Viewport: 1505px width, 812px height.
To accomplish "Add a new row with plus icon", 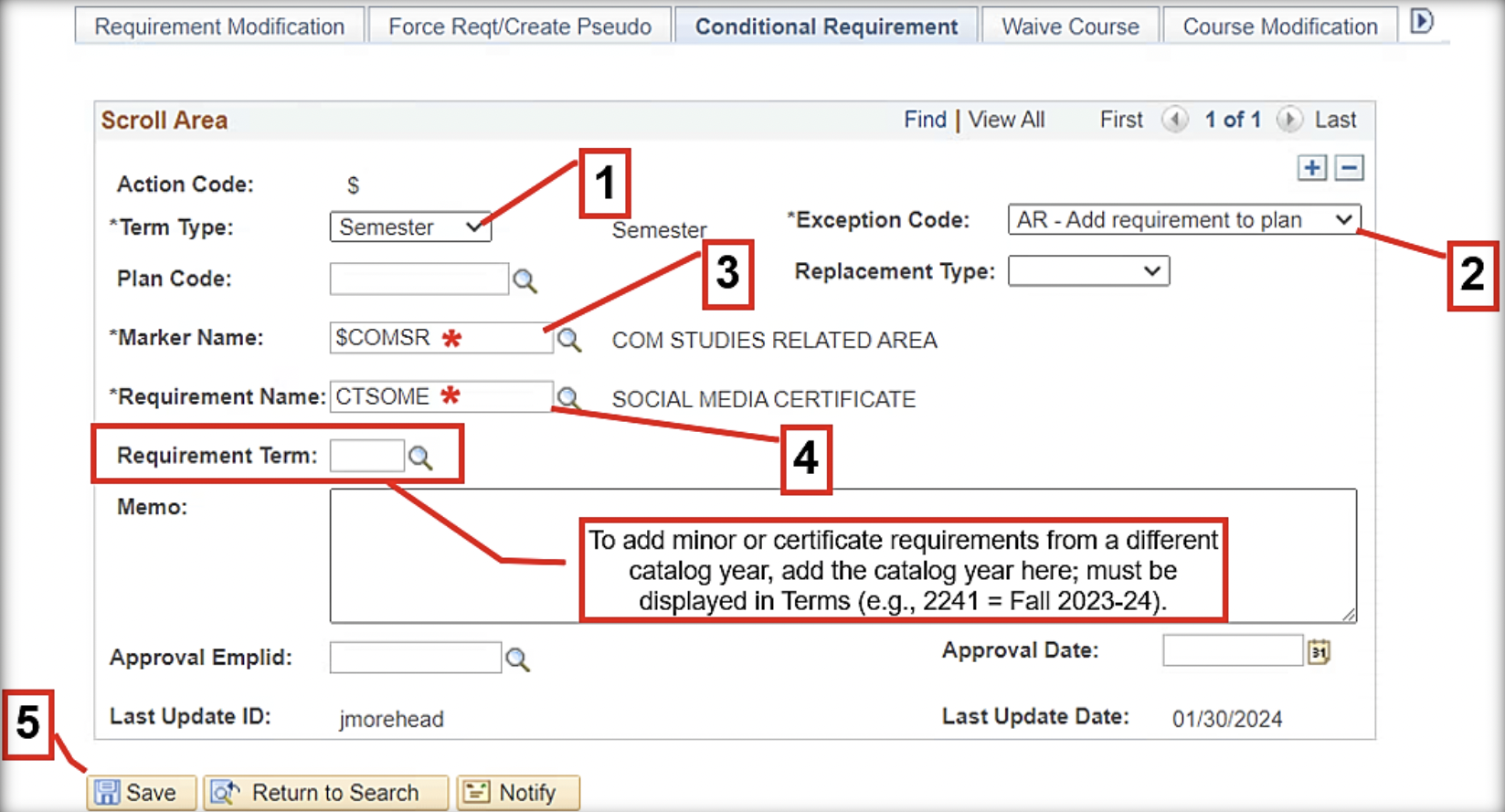I will [x=1312, y=168].
